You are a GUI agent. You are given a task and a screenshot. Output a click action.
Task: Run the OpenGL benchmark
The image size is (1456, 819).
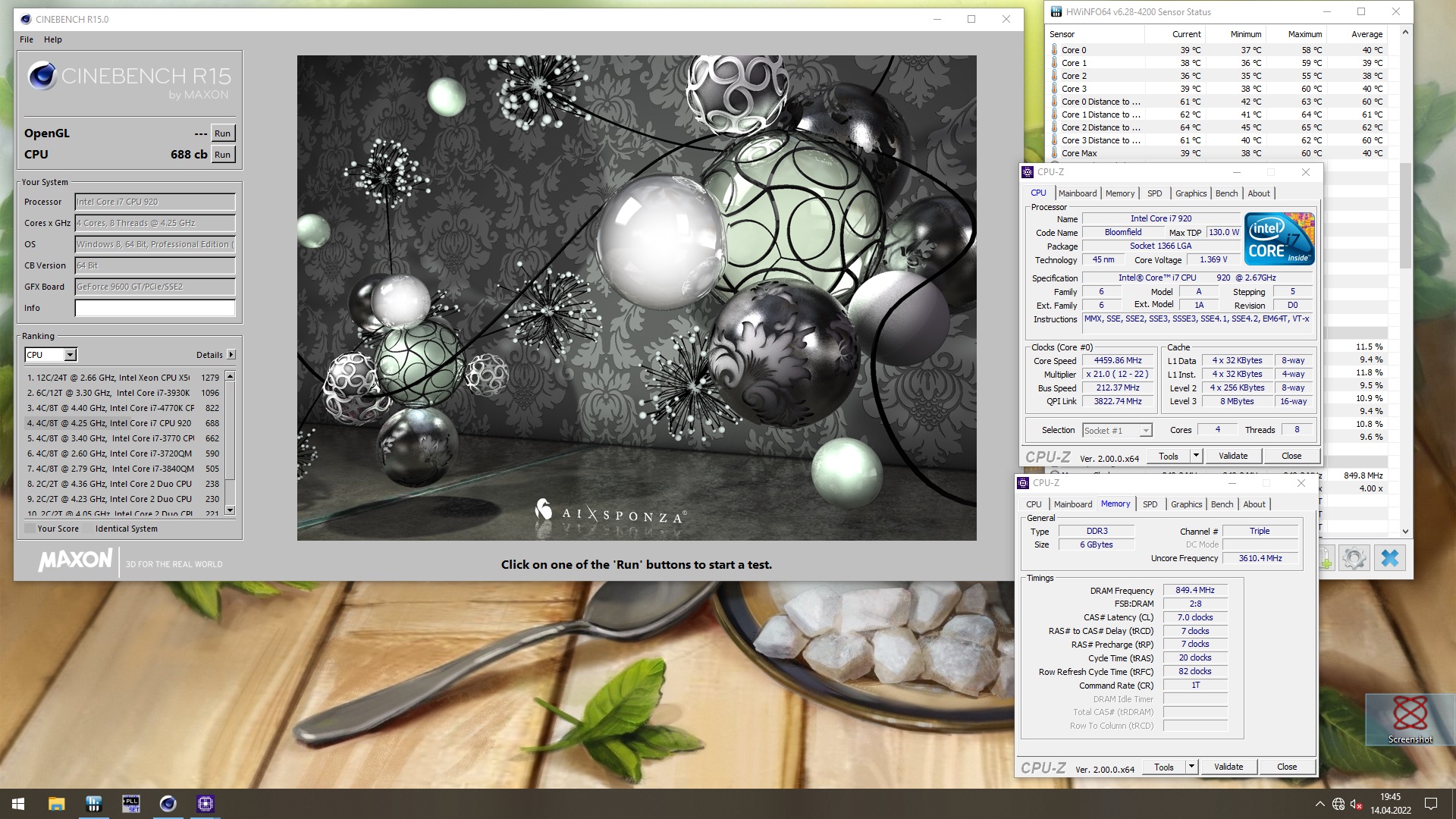222,133
